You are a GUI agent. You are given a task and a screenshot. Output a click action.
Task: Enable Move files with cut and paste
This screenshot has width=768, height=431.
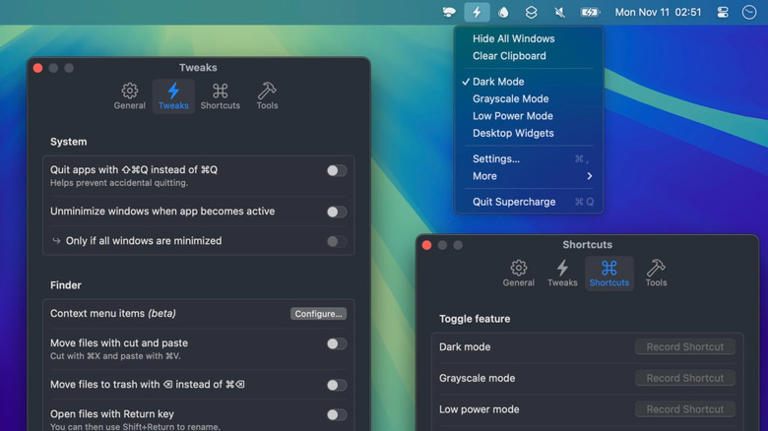point(336,344)
